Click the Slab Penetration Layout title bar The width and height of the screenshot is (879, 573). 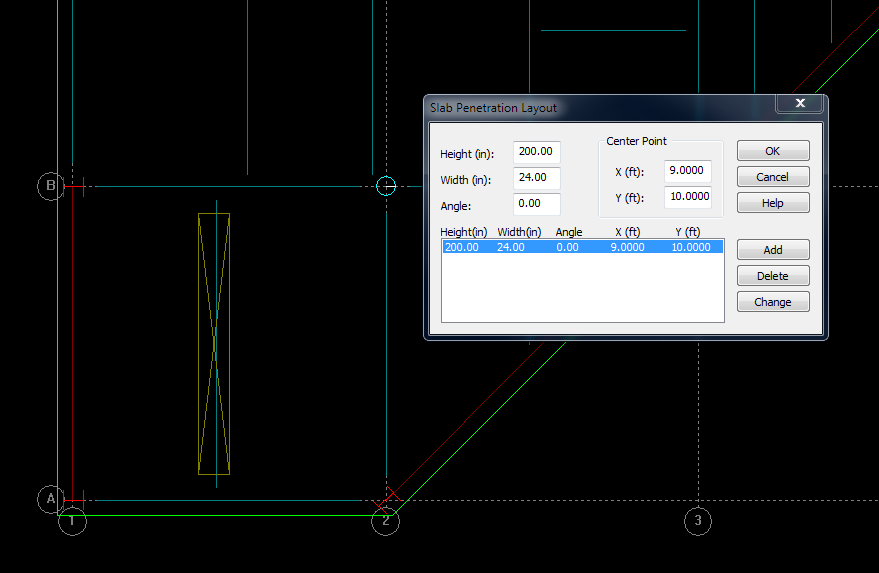click(x=600, y=108)
